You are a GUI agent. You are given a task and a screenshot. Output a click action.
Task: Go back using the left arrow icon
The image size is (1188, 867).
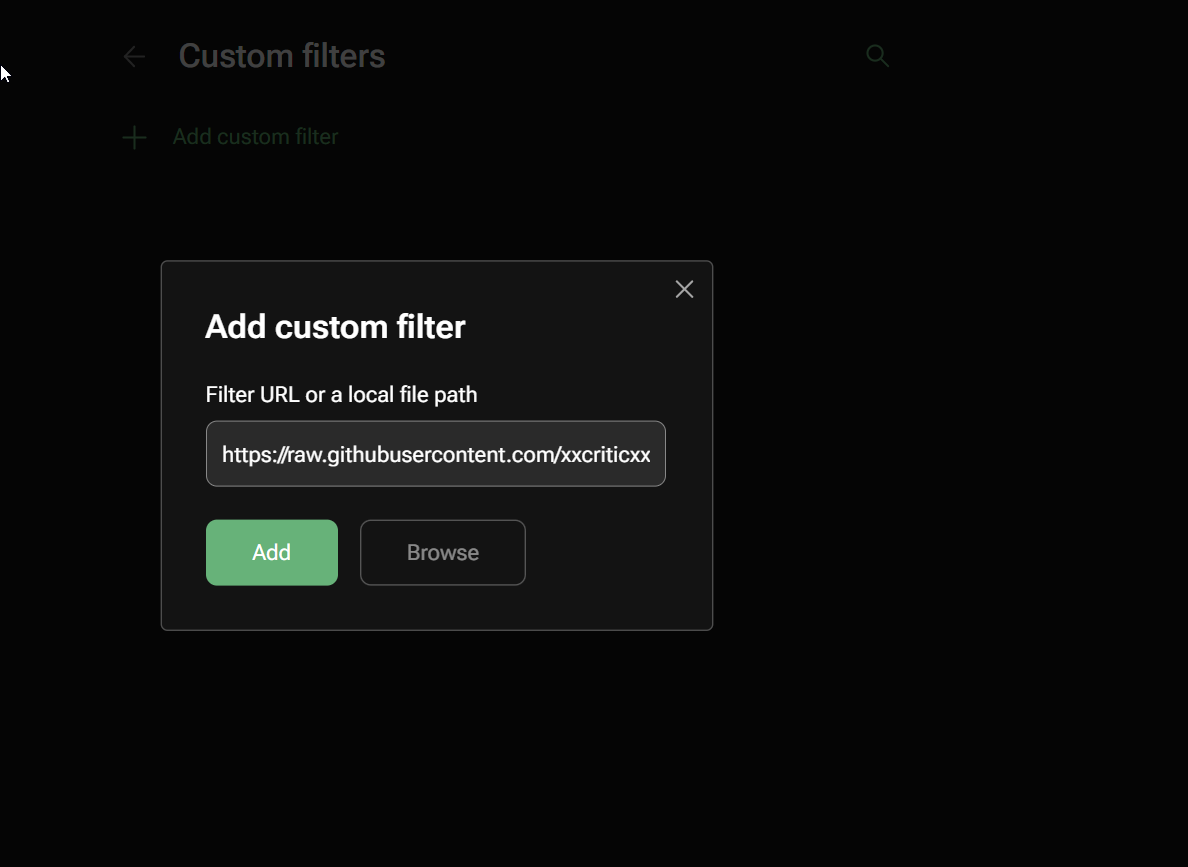click(134, 57)
